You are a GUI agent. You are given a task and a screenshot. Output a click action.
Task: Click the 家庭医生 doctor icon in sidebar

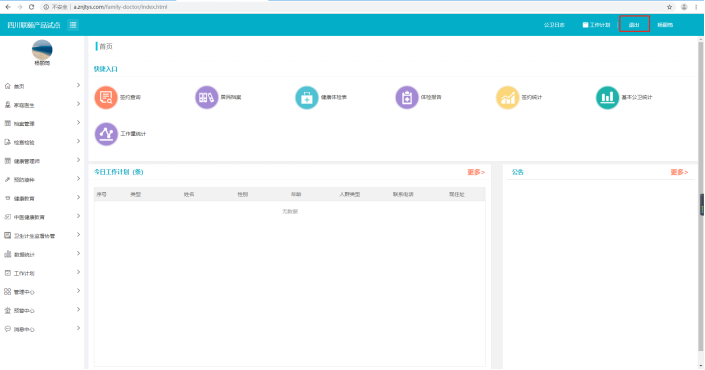[8, 105]
